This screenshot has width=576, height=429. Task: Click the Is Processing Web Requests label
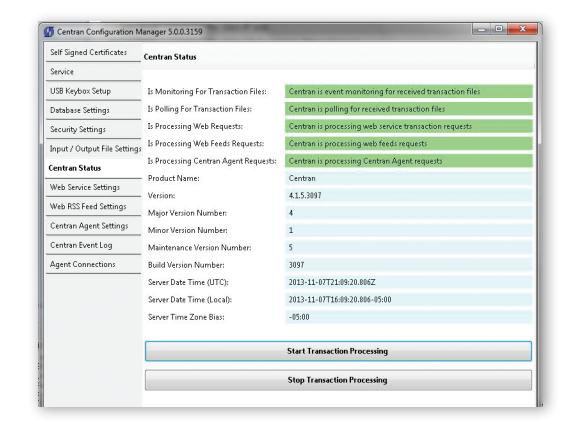pyautogui.click(x=195, y=126)
